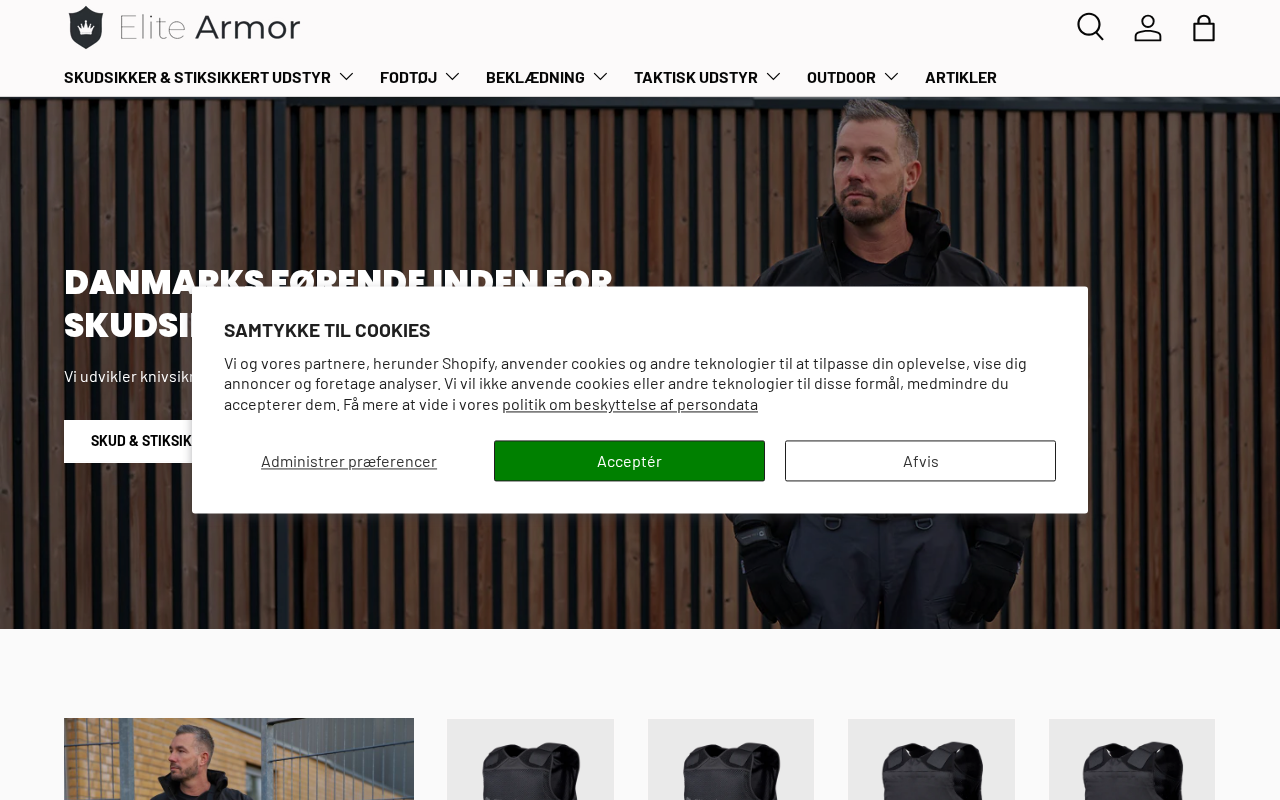The height and width of the screenshot is (800, 1280).
Task: Open the Artikler menu item
Action: pyautogui.click(x=961, y=77)
